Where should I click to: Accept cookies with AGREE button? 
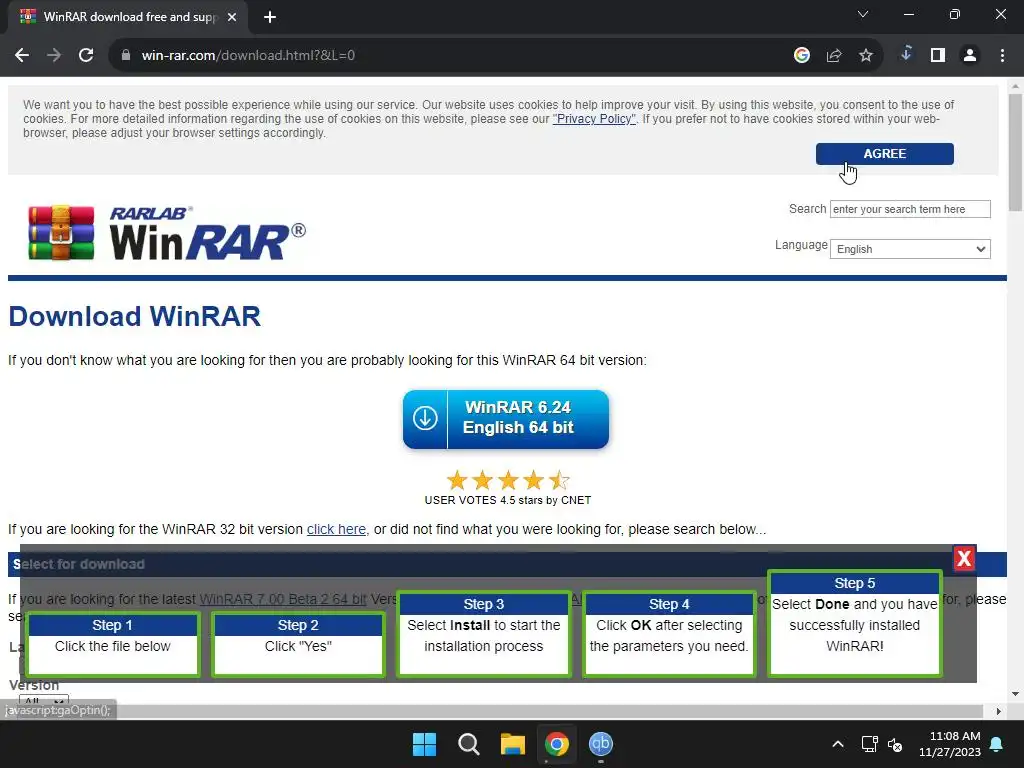point(884,153)
